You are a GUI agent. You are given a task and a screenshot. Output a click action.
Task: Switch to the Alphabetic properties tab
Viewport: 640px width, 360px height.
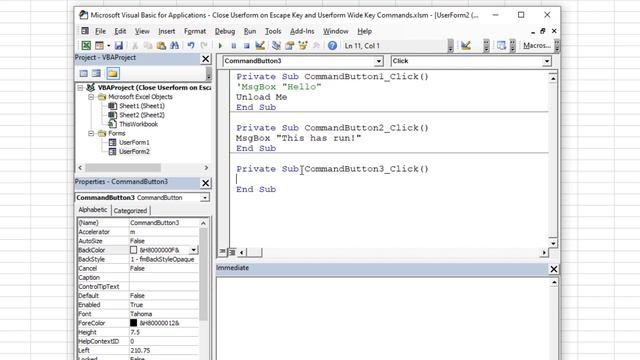point(93,210)
